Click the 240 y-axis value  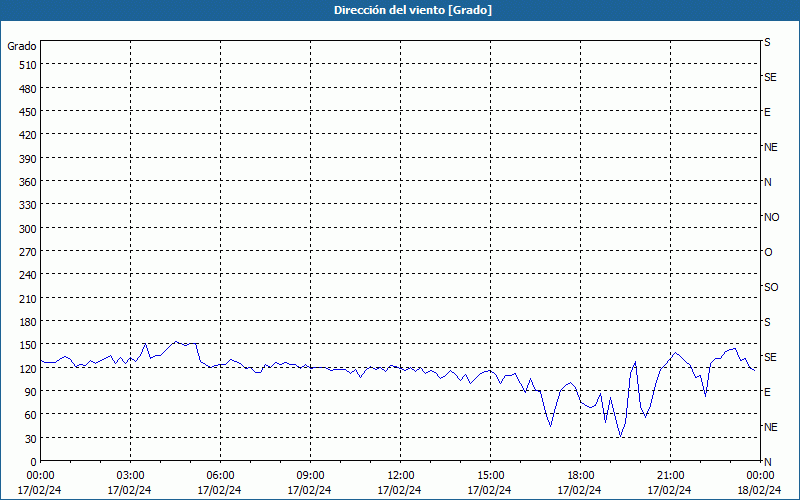28,276
